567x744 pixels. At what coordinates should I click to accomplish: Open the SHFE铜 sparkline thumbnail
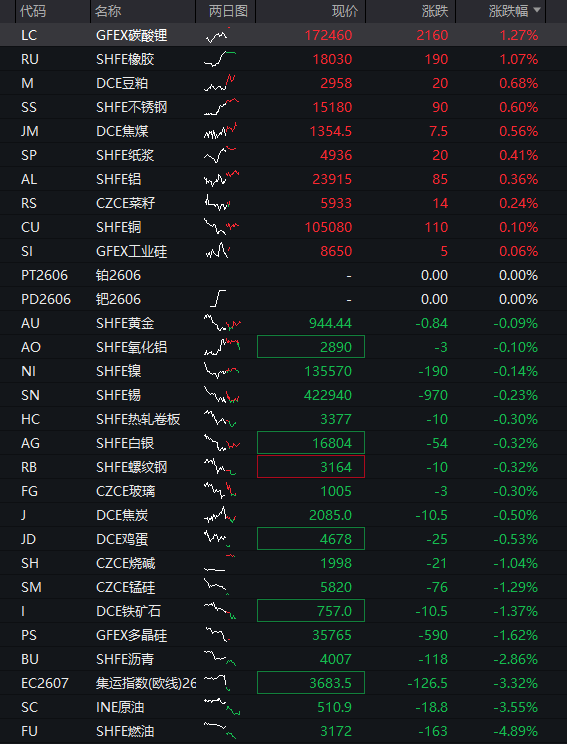click(x=222, y=227)
